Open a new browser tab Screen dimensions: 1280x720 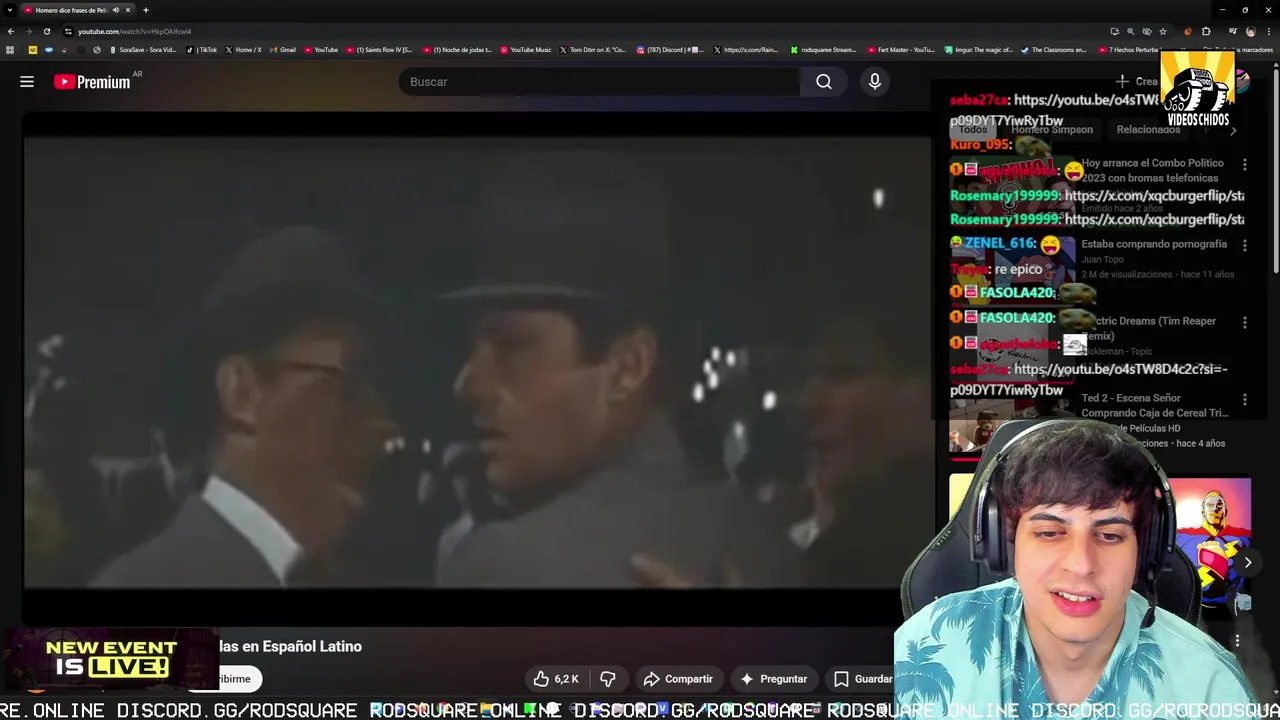(146, 10)
